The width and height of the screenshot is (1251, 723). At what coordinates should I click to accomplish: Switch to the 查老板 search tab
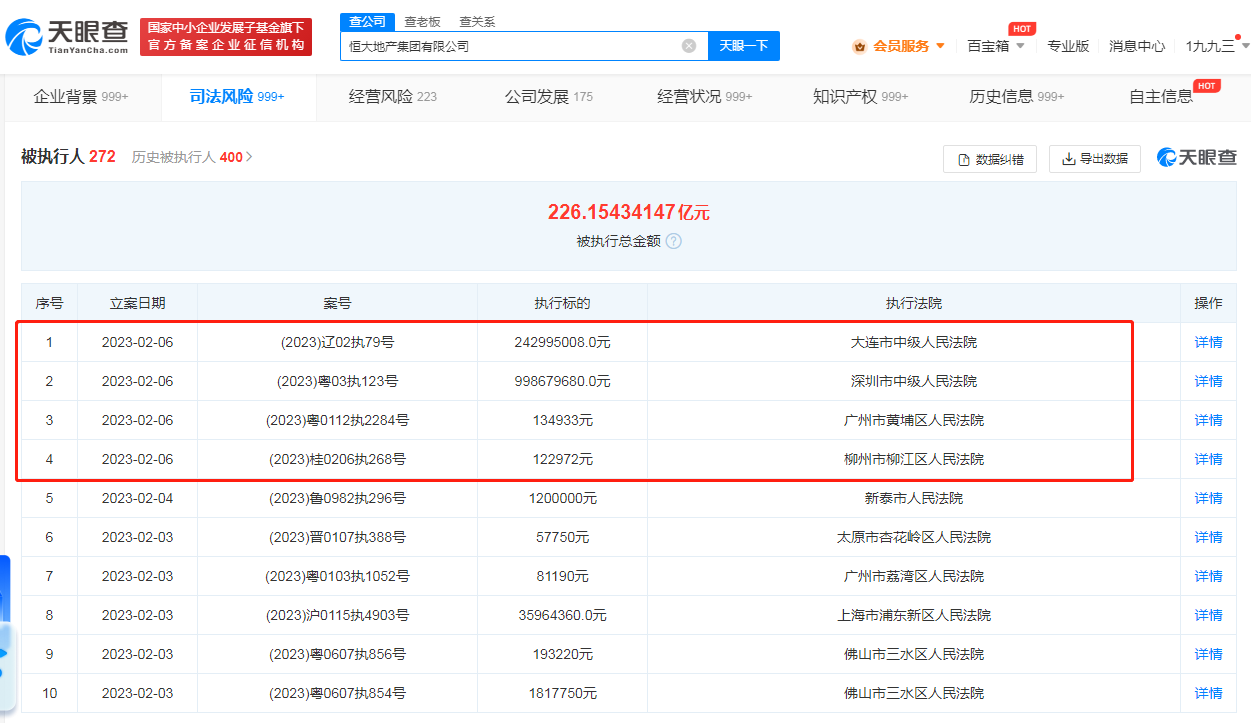(422, 21)
